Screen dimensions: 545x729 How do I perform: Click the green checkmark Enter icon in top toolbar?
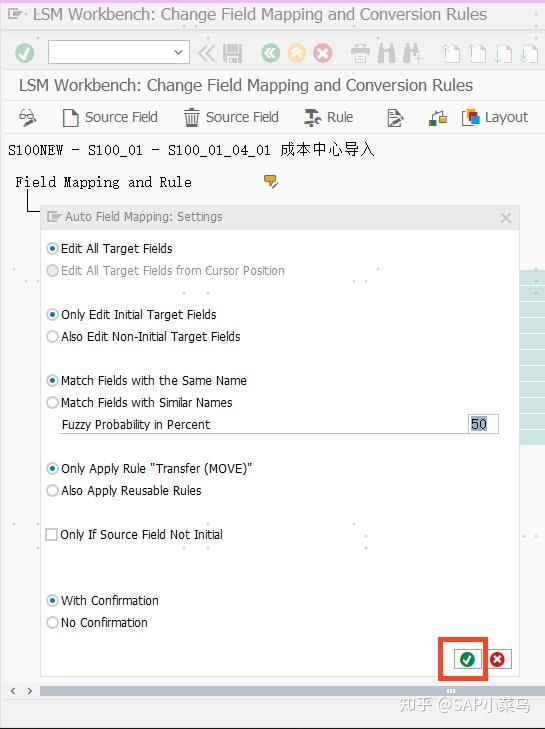24,53
